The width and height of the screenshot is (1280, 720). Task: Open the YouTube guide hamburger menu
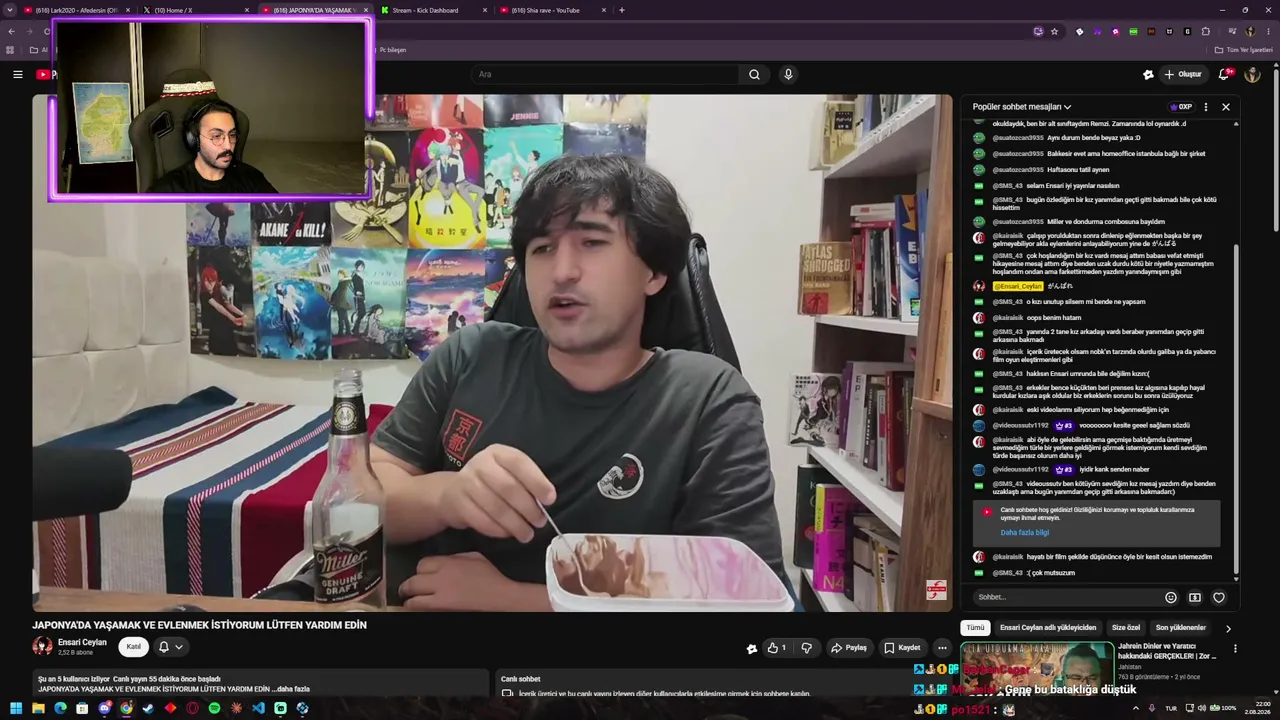tap(17, 74)
